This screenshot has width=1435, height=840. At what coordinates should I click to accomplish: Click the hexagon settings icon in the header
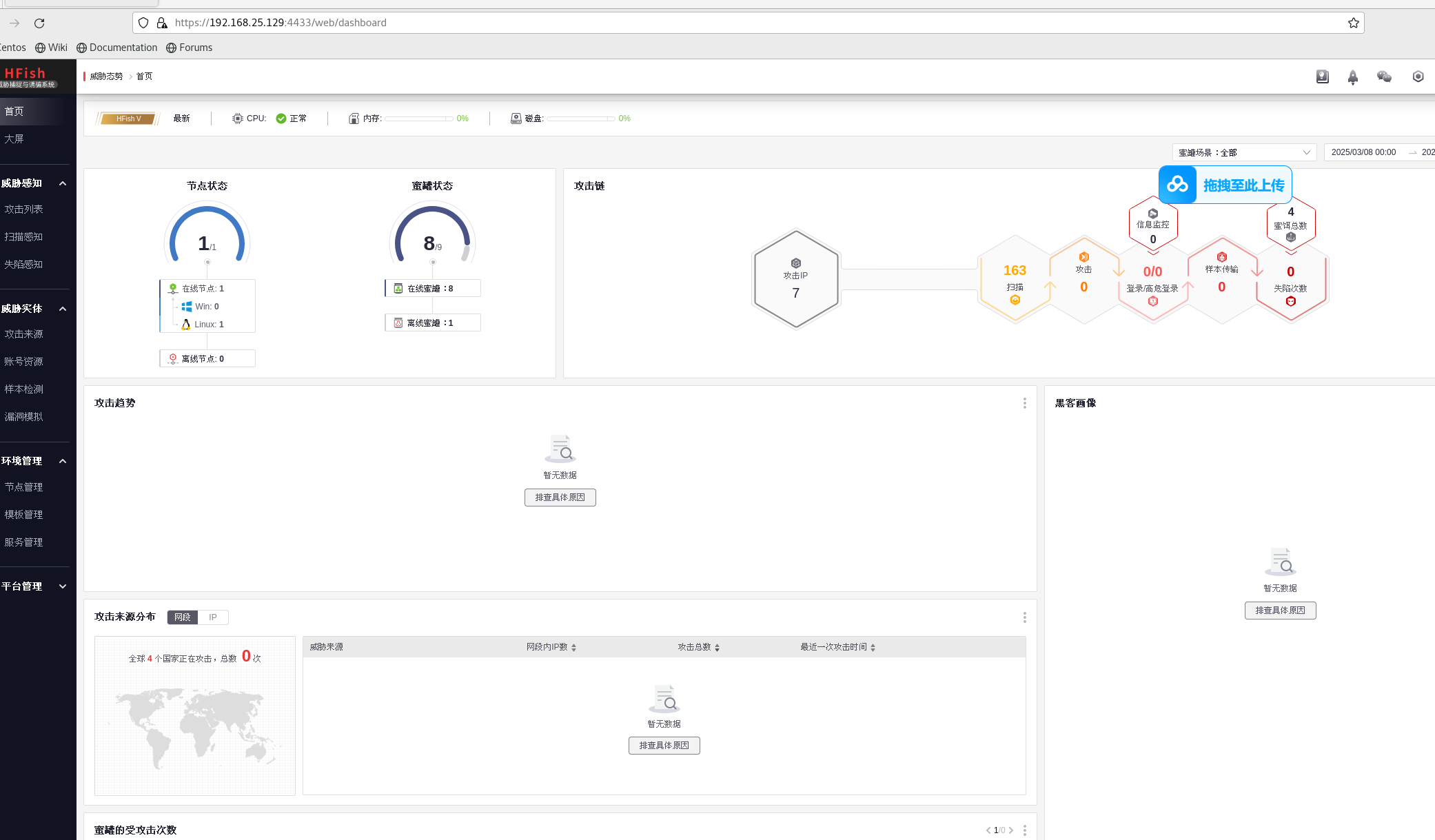1418,77
